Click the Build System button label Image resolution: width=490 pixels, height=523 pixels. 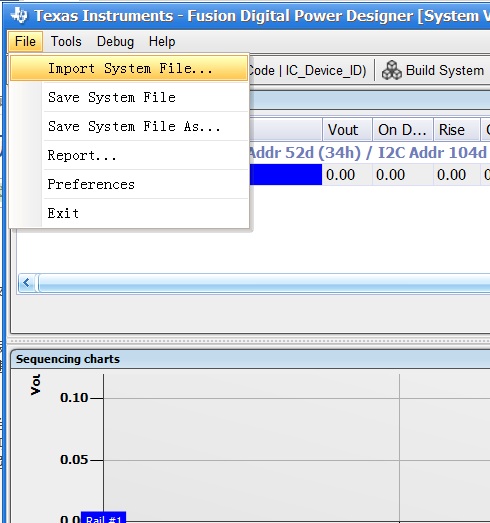pos(445,70)
